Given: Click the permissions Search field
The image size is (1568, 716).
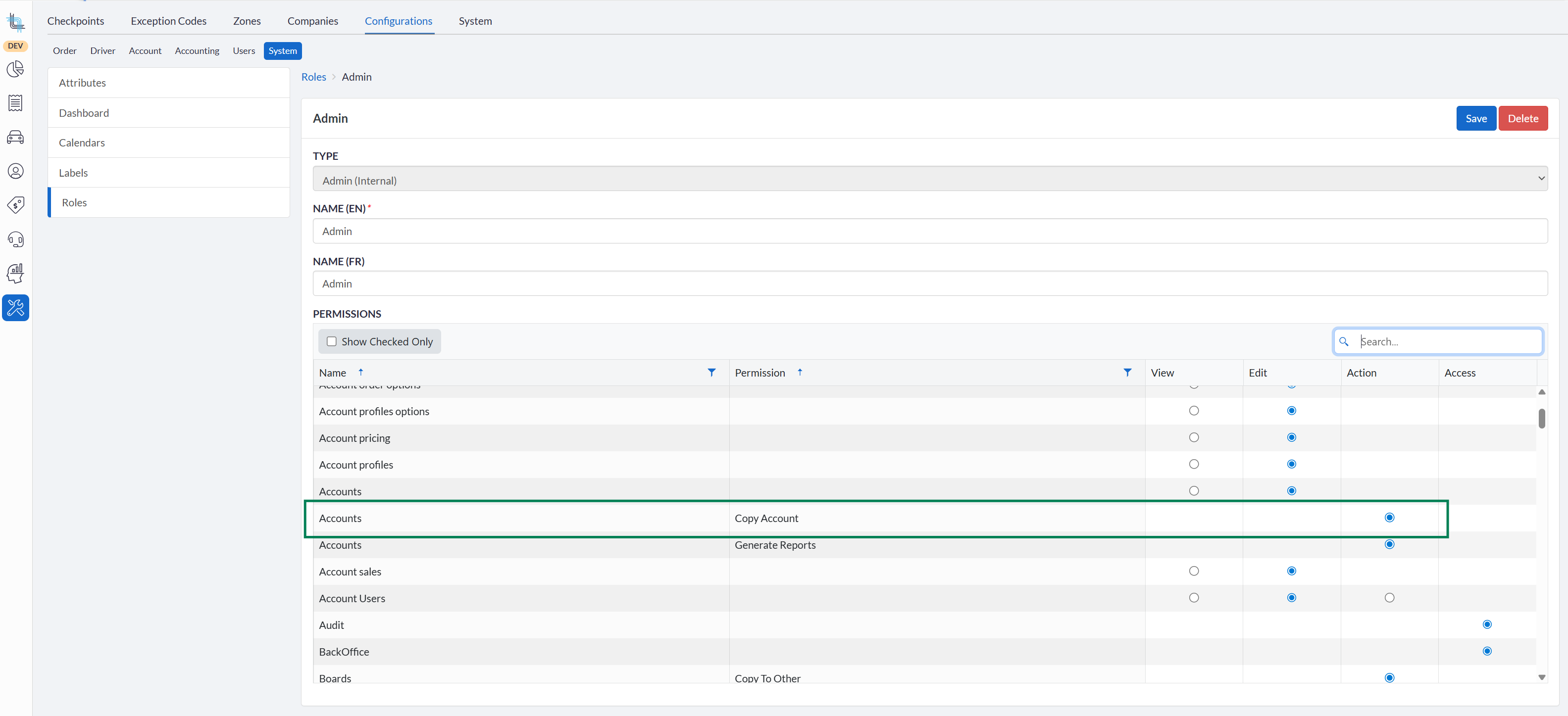Looking at the screenshot, I should 1448,342.
